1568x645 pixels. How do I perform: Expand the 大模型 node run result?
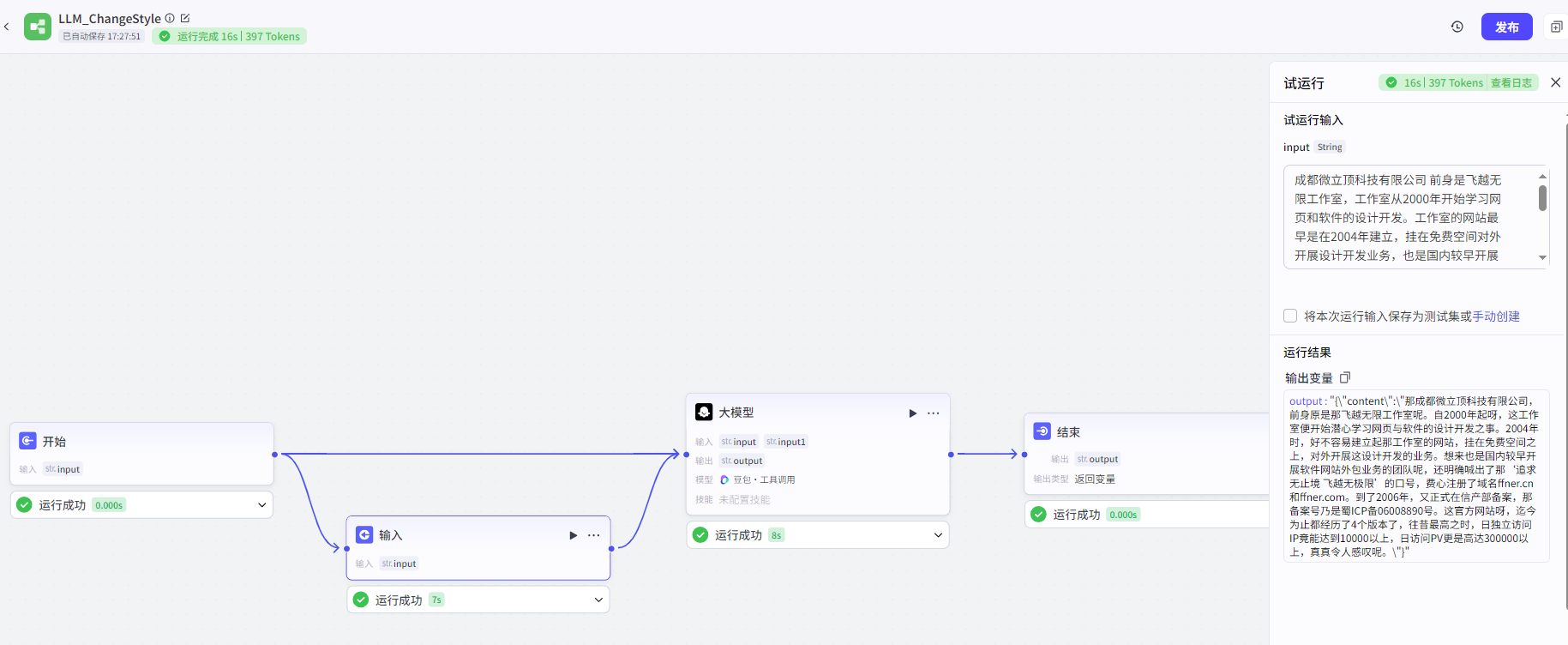938,535
